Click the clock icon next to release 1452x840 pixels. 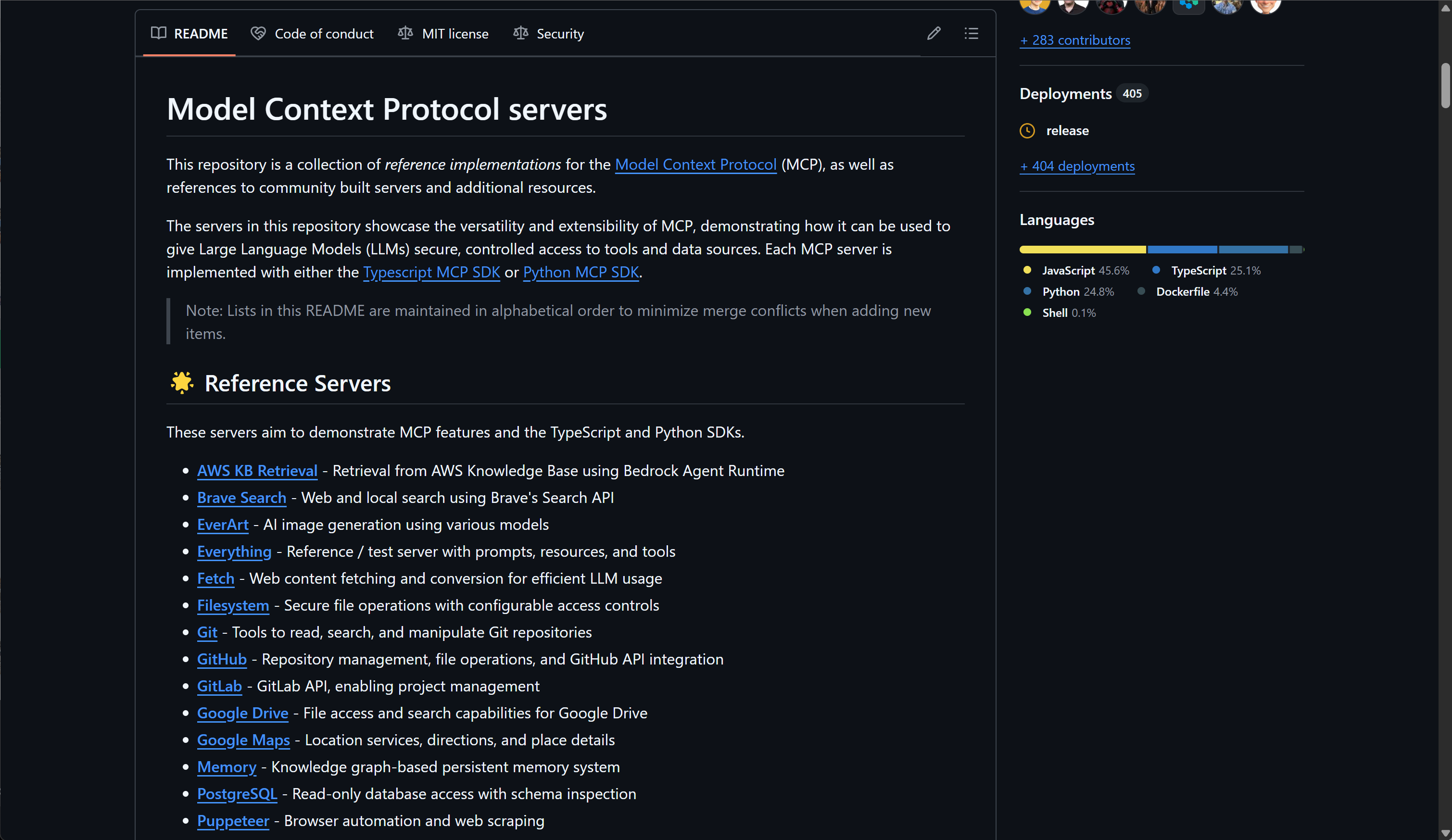tap(1027, 131)
